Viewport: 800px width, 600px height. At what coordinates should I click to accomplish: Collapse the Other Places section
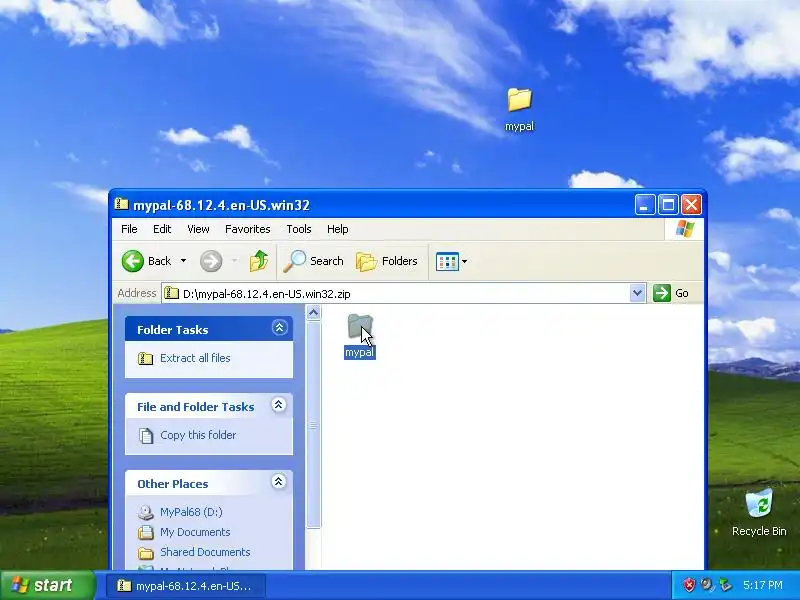point(279,482)
